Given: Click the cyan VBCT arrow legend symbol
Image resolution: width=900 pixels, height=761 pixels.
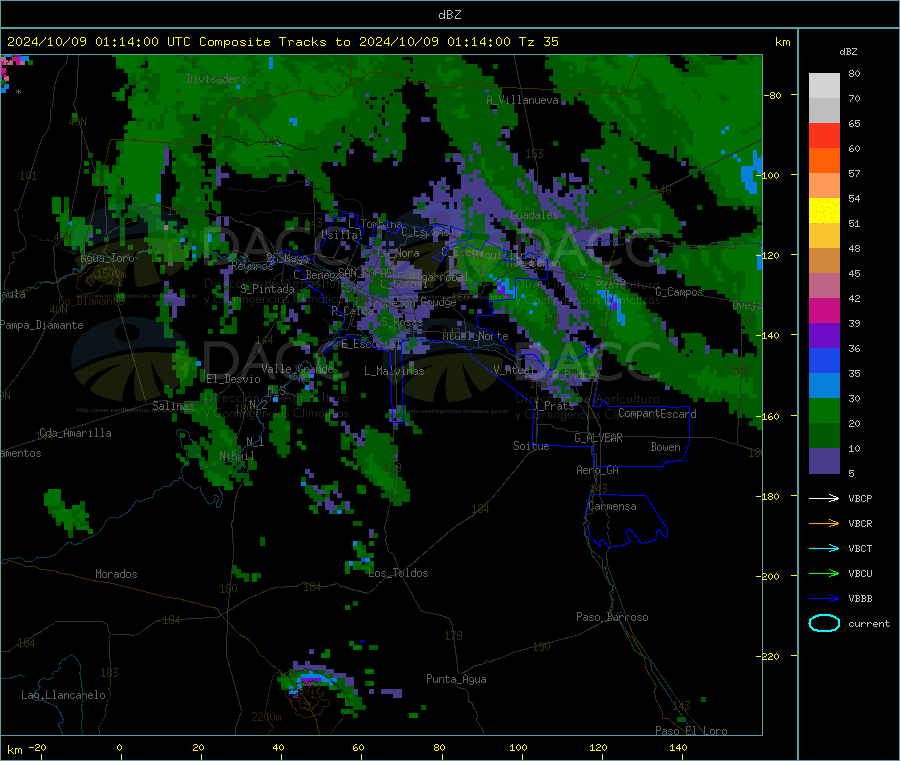Looking at the screenshot, I should pyautogui.click(x=824, y=549).
